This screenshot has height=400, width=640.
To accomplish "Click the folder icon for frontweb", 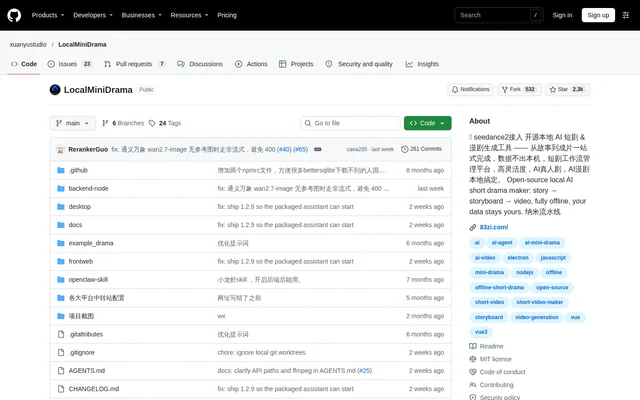I will [x=61, y=261].
